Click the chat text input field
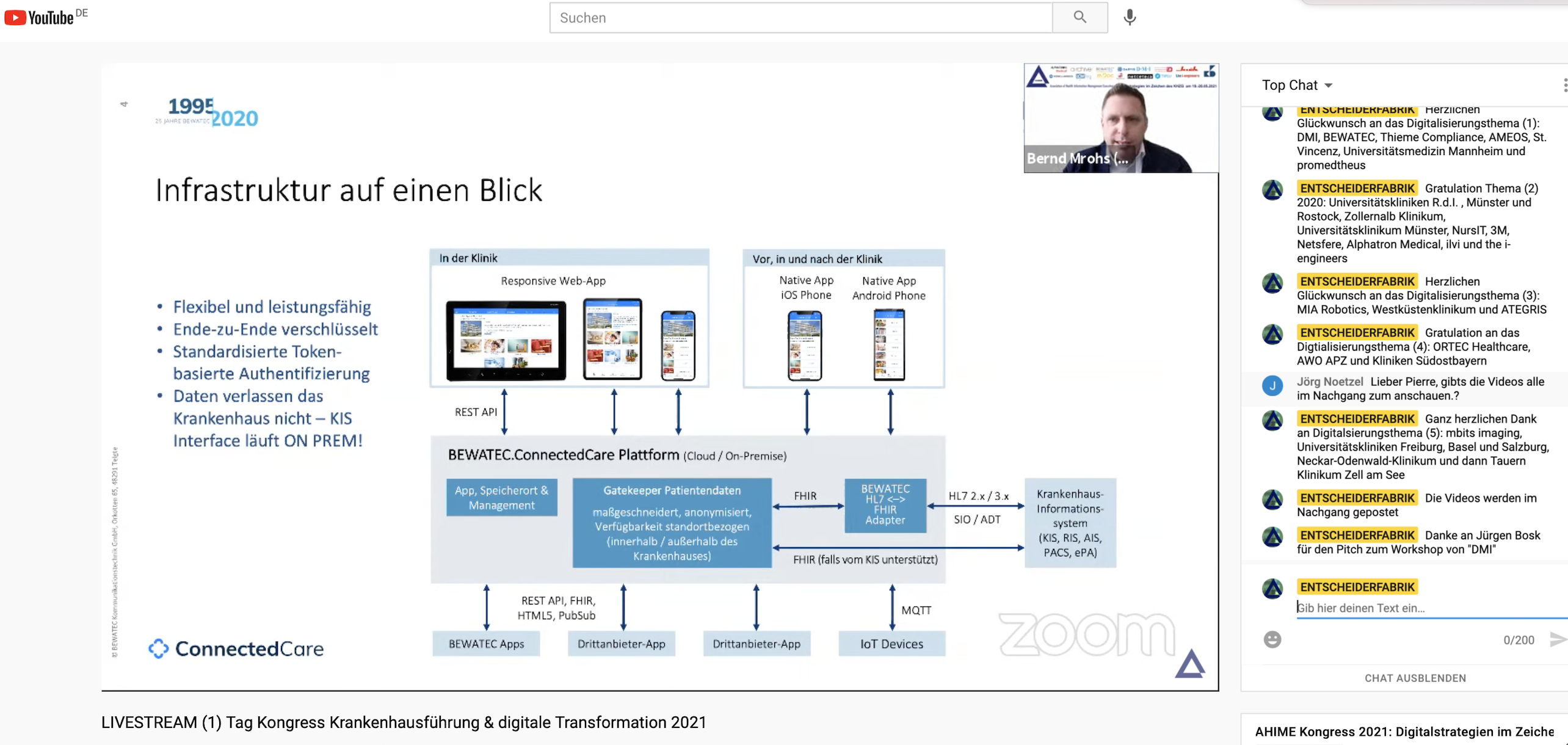Viewport: 1568px width, 745px height. 1431,608
